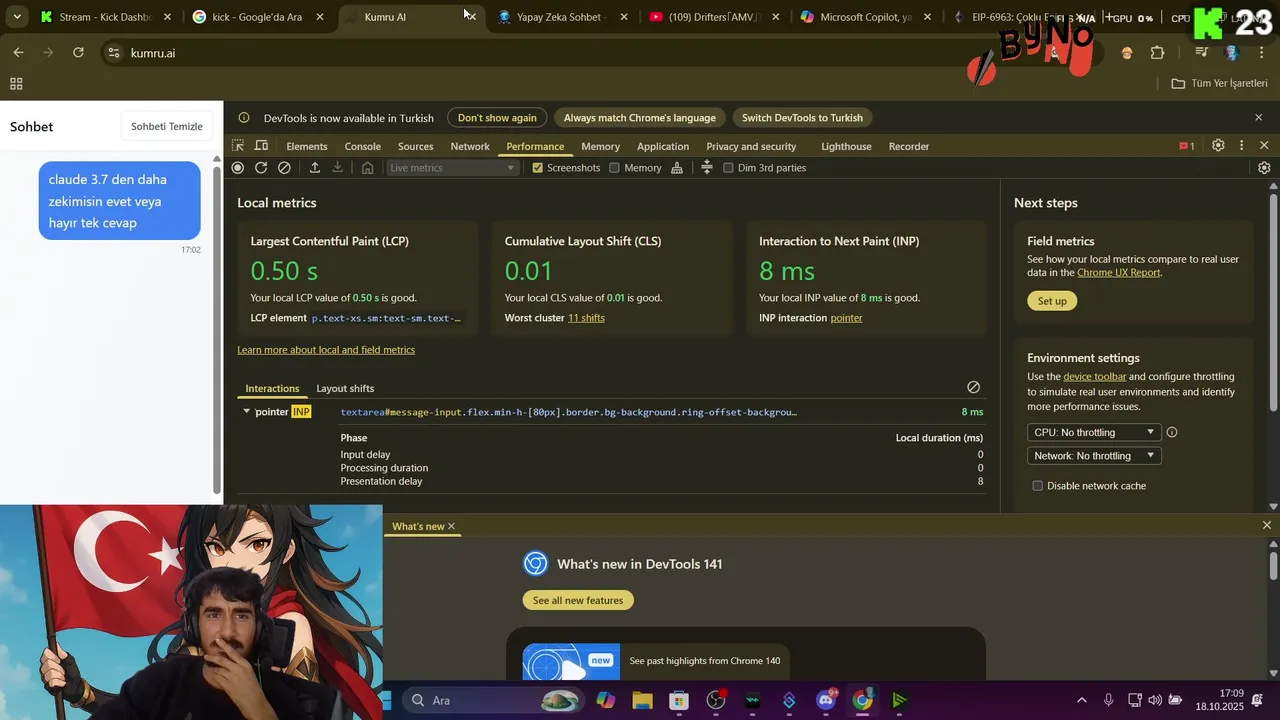This screenshot has height=720, width=1280.
Task: Clear the performance recording
Action: (284, 168)
